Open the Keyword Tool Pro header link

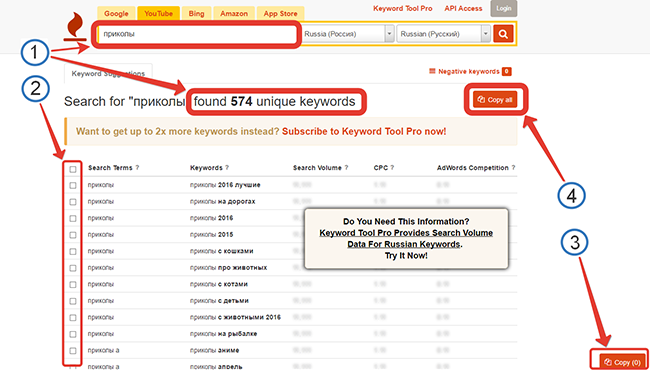click(403, 8)
